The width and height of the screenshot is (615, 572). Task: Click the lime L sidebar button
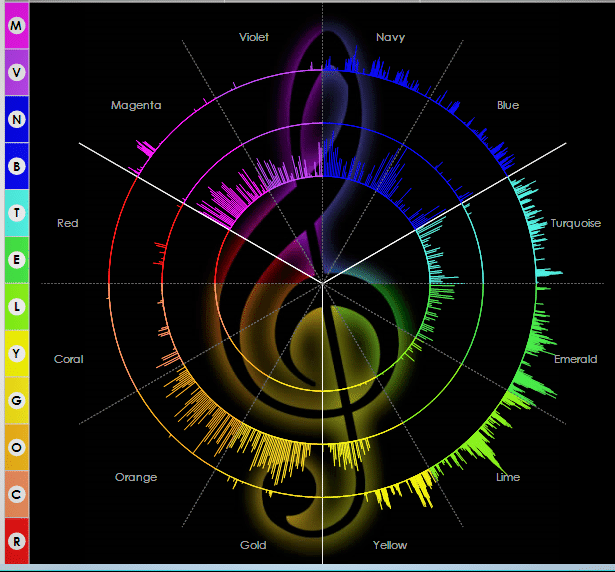16,307
